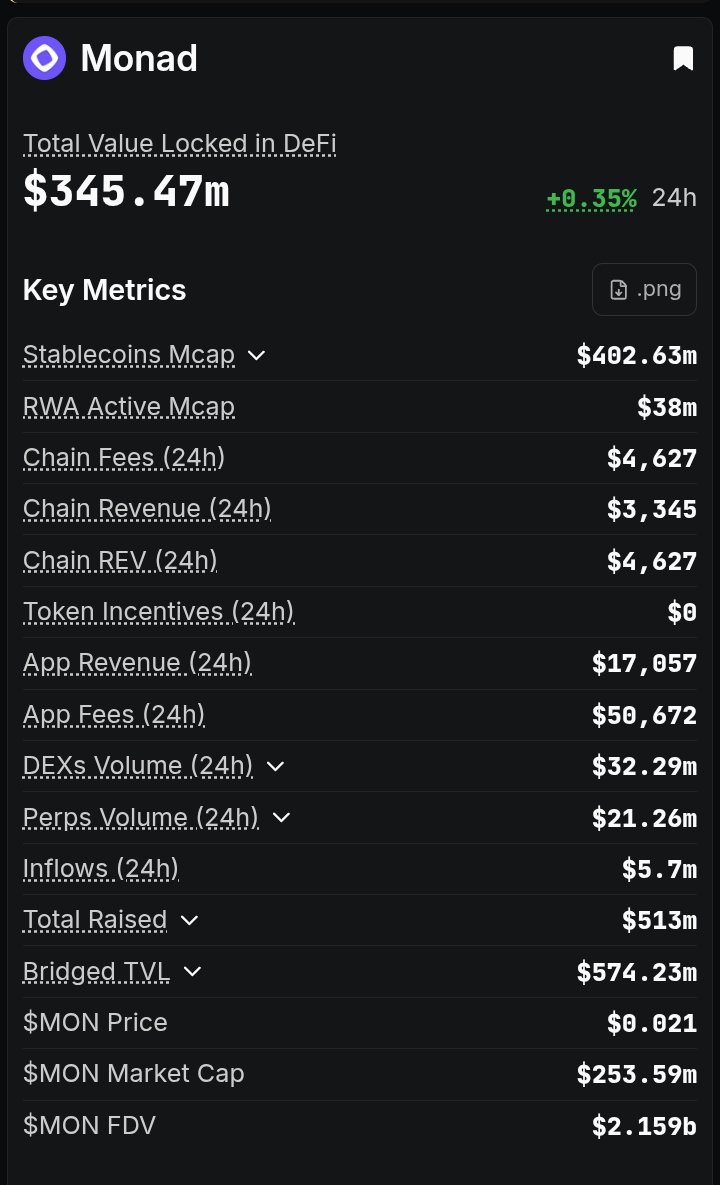Click the Token Incentives (24h) label
The width and height of the screenshot is (720, 1185).
(x=159, y=612)
